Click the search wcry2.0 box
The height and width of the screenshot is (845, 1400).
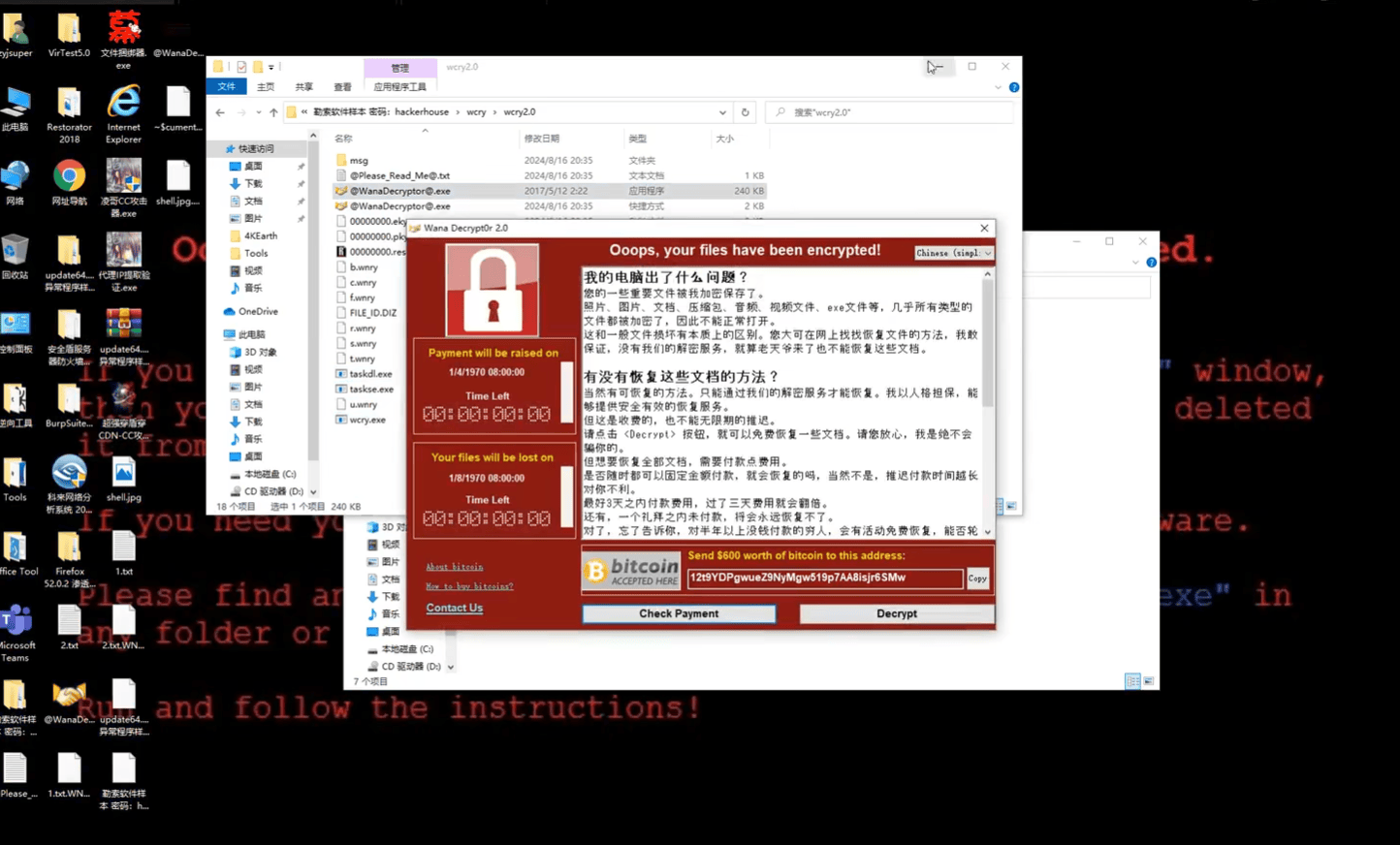click(x=889, y=112)
